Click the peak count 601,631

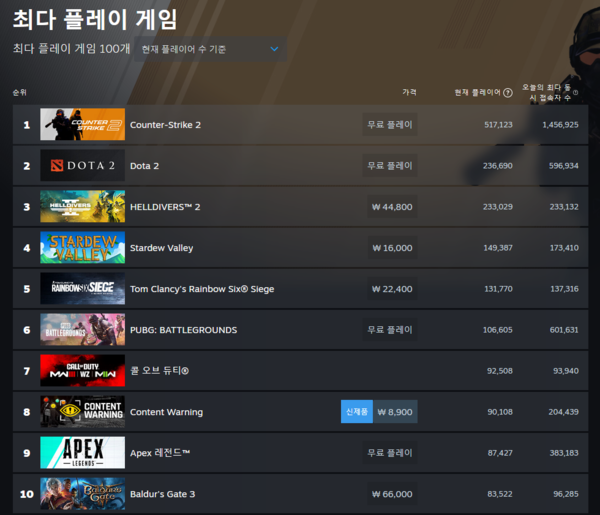tap(564, 330)
